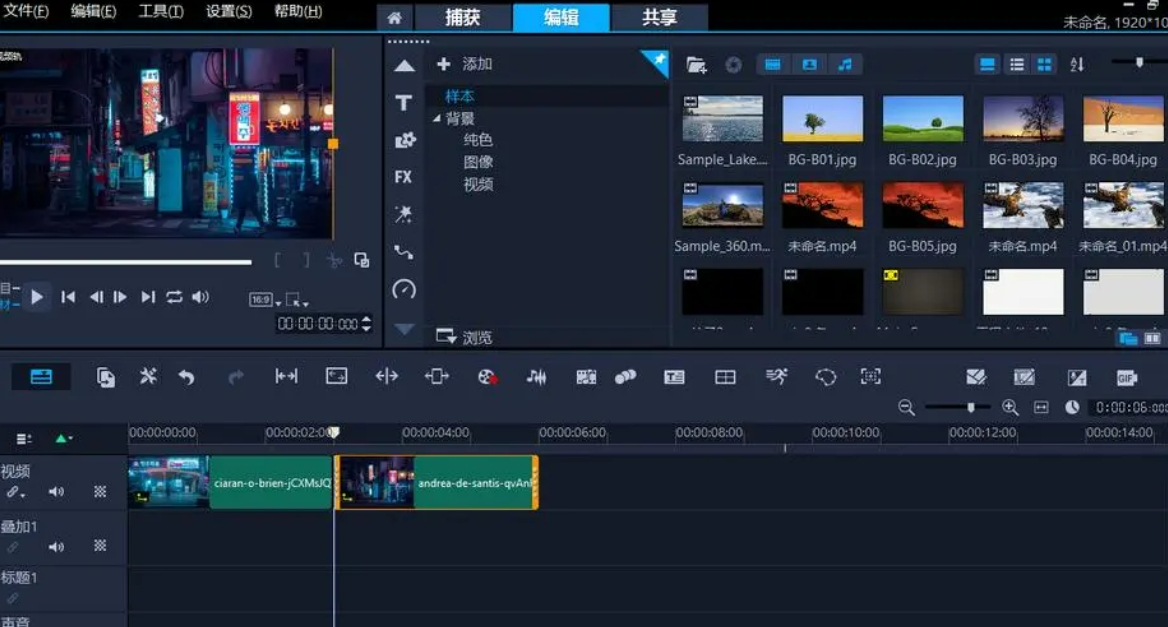This screenshot has height=627, width=1168.
Task: Toggle repeat playback in preview
Action: (174, 297)
